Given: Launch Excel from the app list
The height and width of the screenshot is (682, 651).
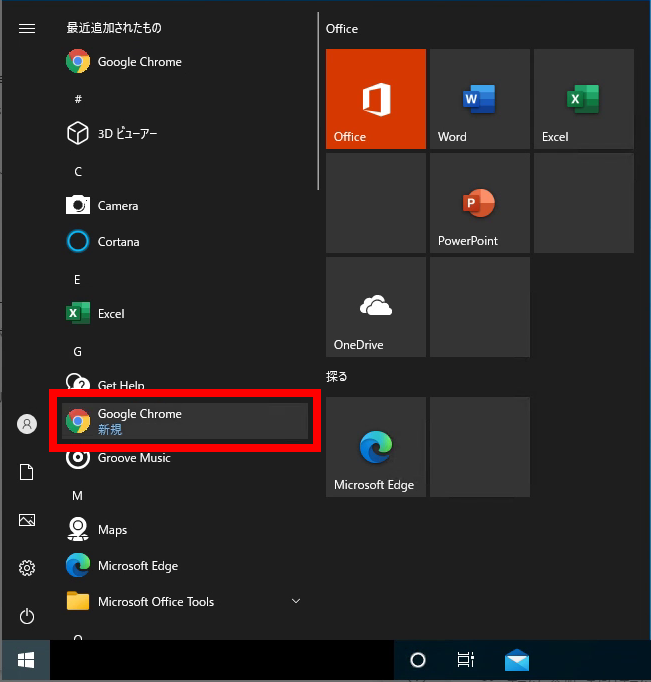Looking at the screenshot, I should (185, 314).
